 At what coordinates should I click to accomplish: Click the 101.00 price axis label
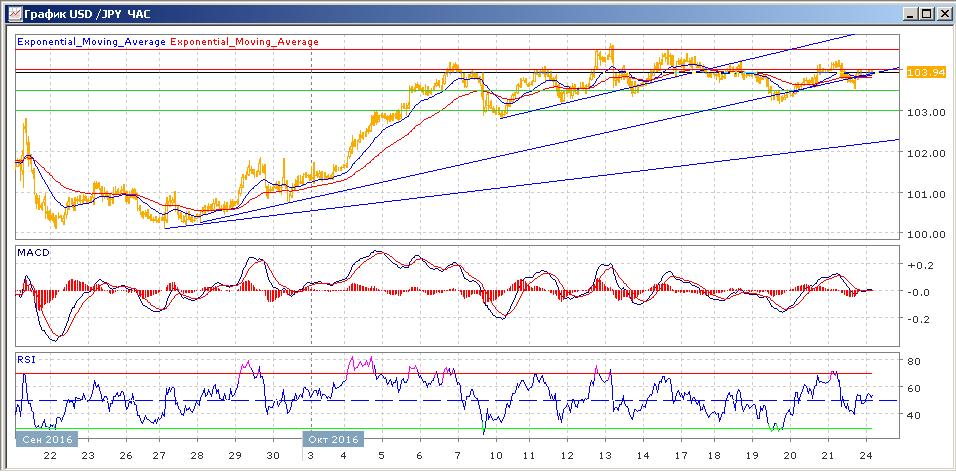click(x=925, y=194)
